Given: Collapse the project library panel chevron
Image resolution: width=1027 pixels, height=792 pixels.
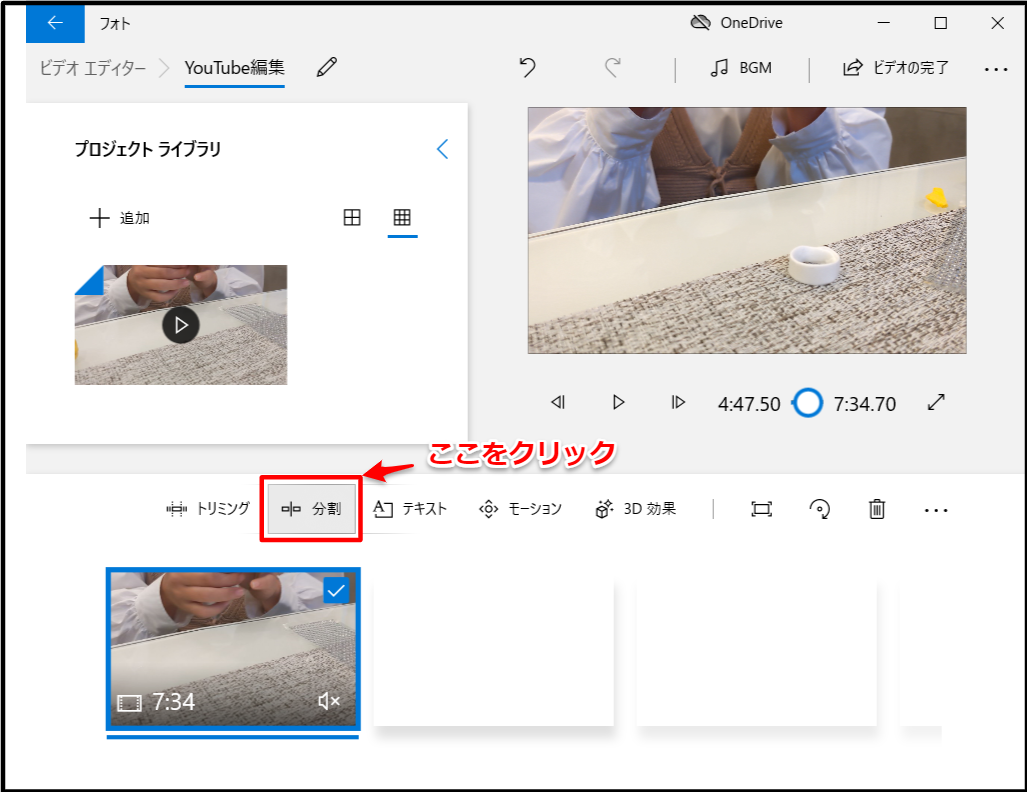Looking at the screenshot, I should click(x=443, y=149).
